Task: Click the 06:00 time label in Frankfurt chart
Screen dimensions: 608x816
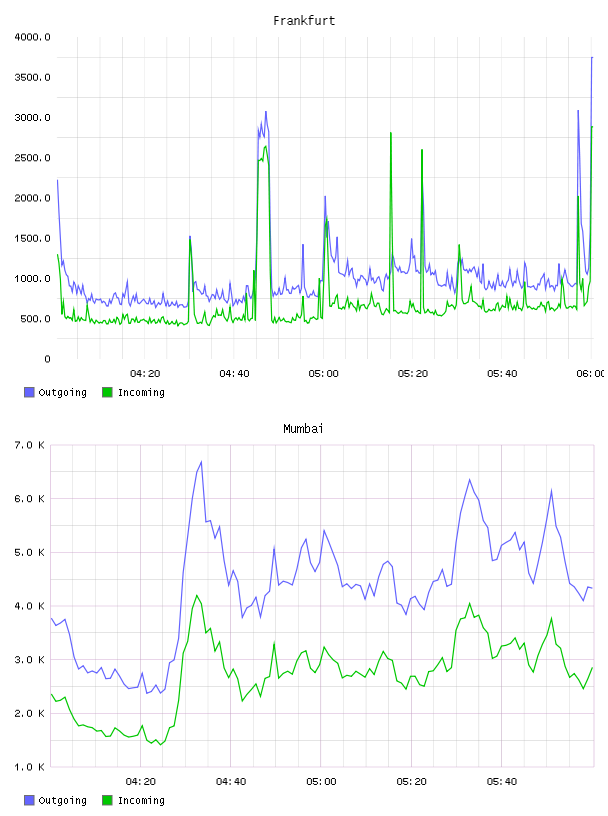Action: (x=590, y=374)
